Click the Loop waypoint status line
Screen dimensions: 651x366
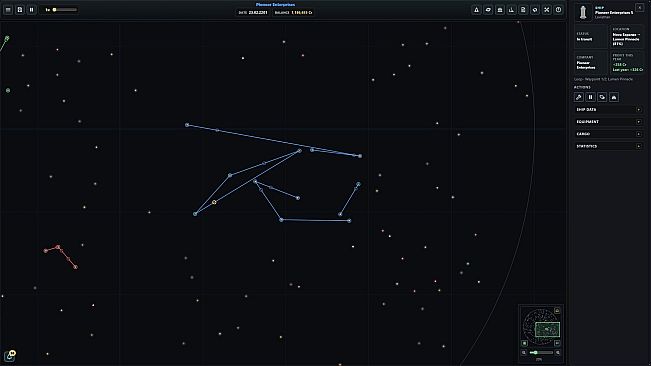(604, 79)
